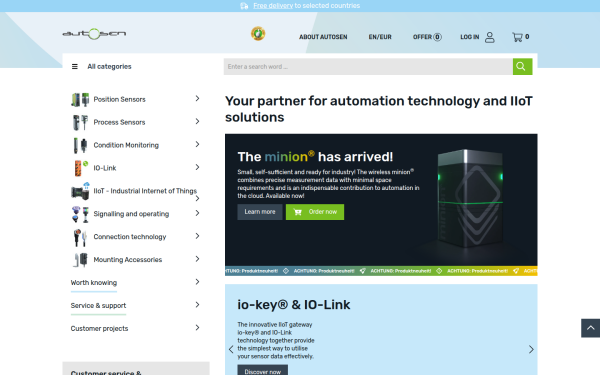Expand the Service & support chevron
Screen dimensions: 600x375
pos(197,305)
